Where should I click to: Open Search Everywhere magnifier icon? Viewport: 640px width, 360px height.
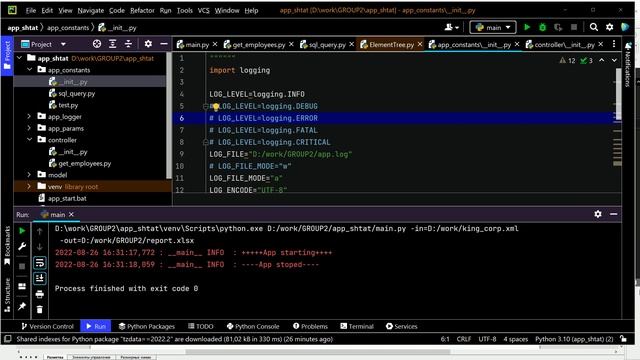[594, 27]
